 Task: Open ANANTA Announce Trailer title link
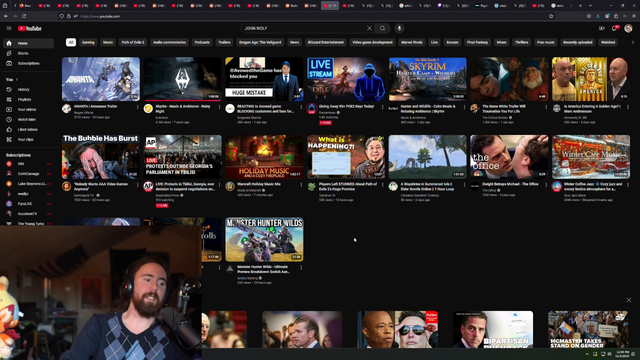[96, 106]
